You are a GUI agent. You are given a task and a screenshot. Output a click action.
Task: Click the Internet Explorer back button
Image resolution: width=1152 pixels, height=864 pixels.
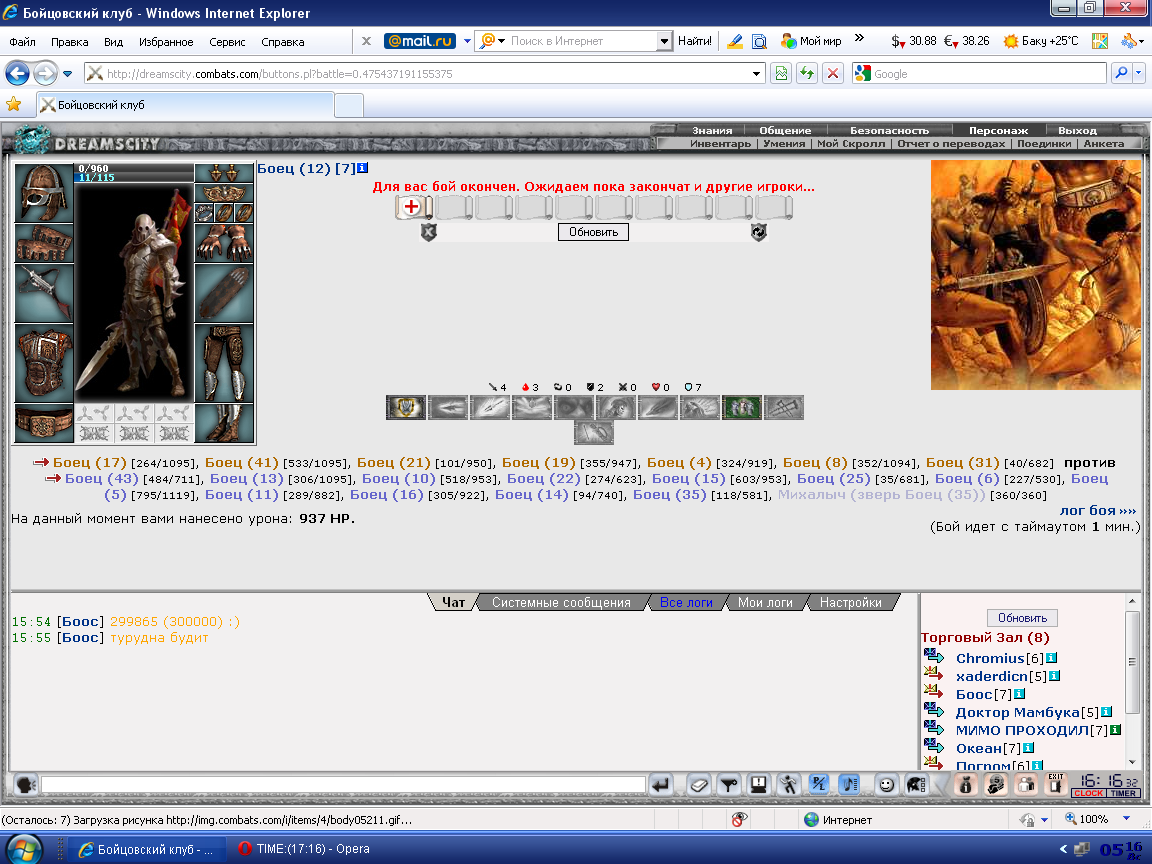18,73
